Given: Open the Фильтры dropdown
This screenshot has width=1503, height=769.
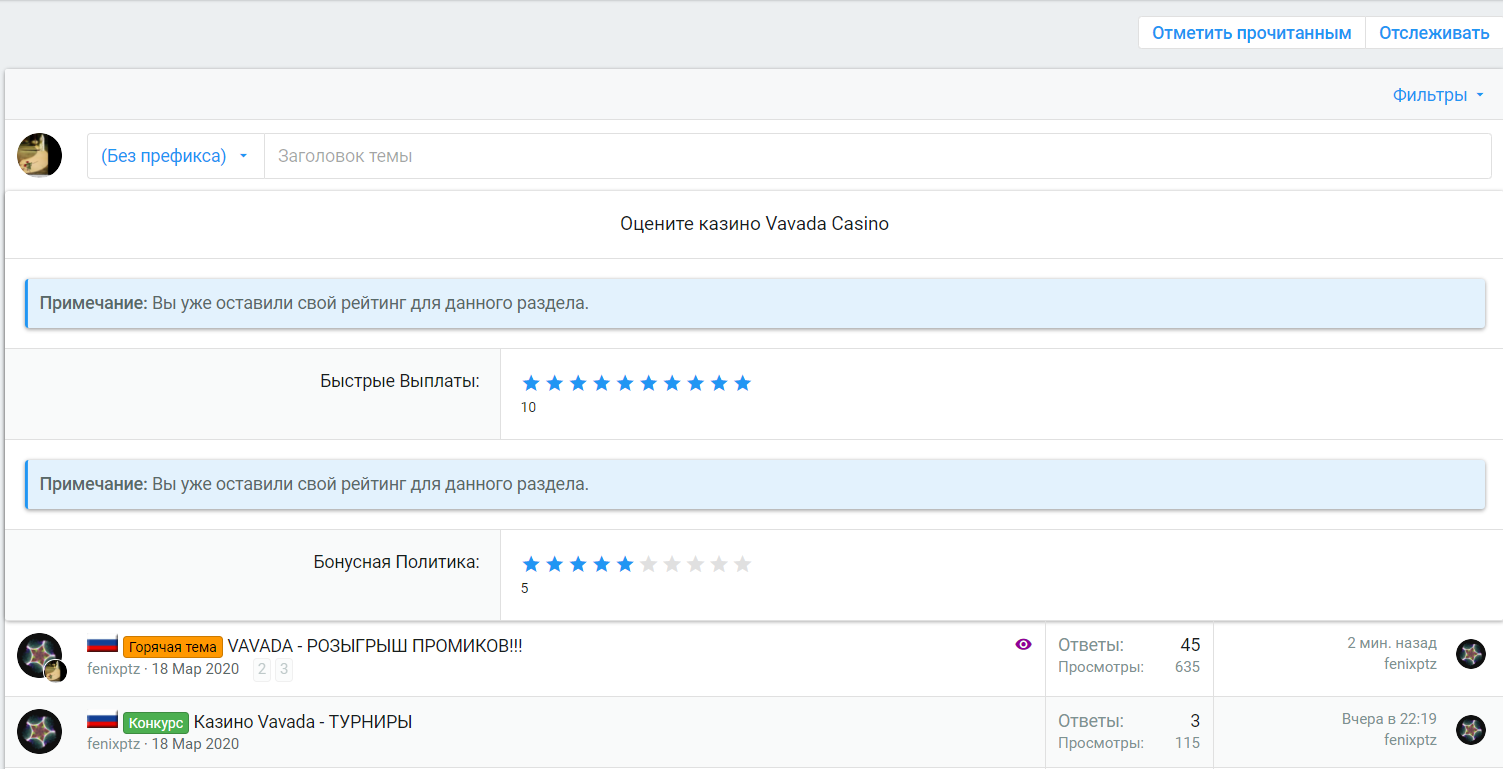Looking at the screenshot, I should pyautogui.click(x=1438, y=95).
